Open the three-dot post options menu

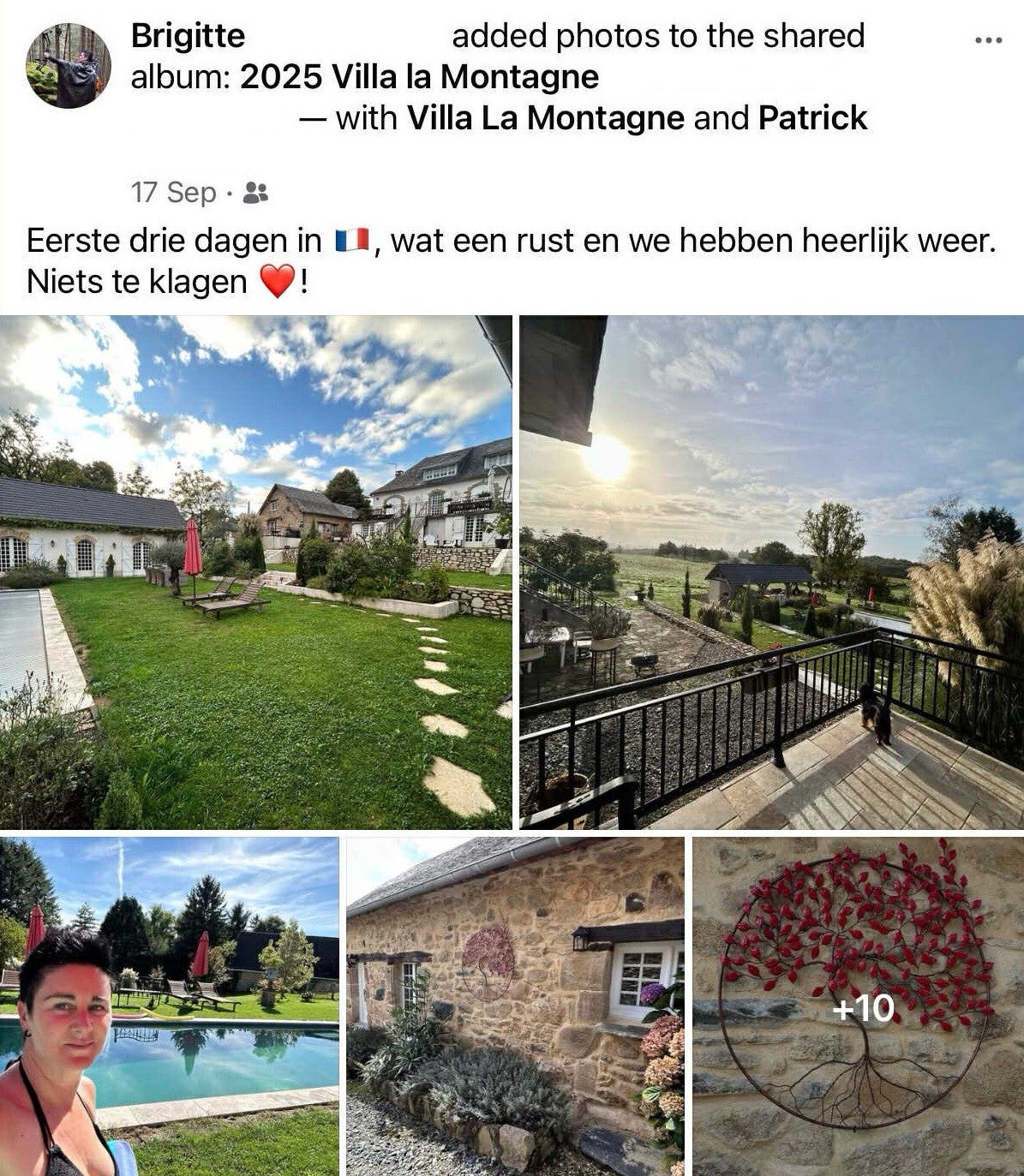point(988,40)
